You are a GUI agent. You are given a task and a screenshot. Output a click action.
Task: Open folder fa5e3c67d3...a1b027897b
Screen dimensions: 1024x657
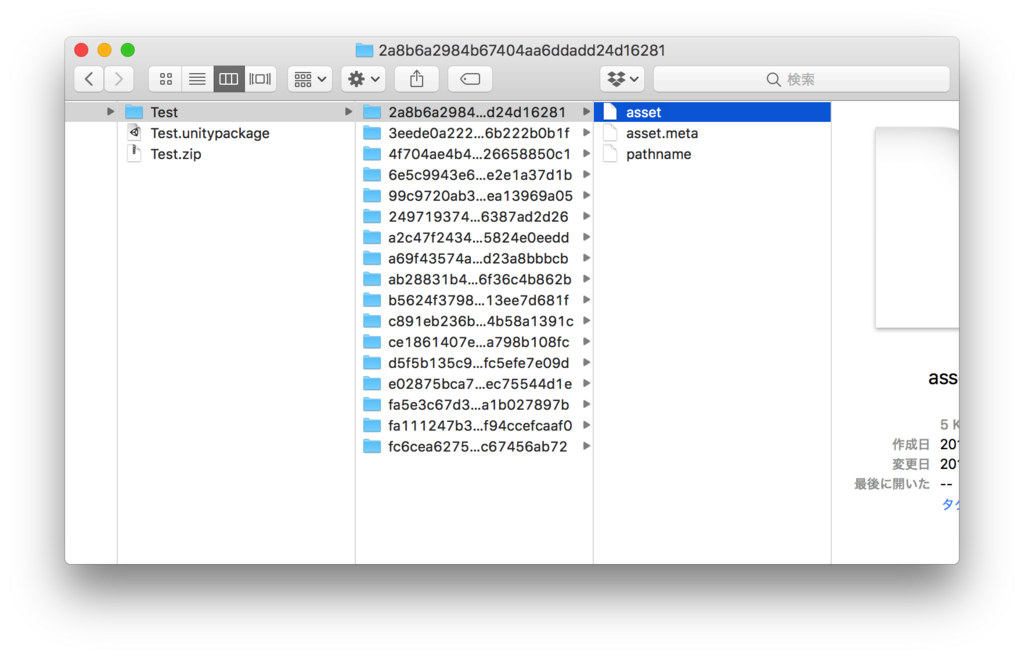[x=475, y=405]
